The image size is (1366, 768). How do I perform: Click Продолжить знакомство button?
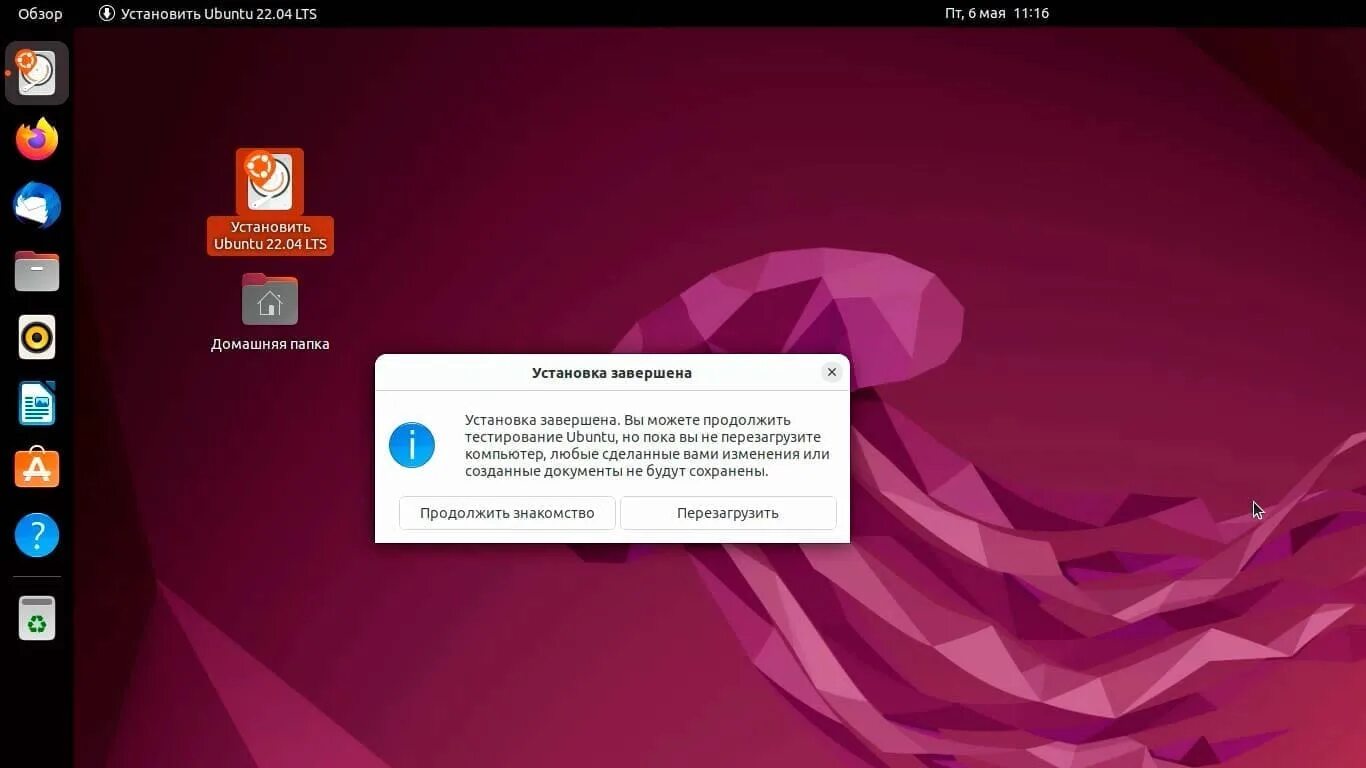pos(507,513)
